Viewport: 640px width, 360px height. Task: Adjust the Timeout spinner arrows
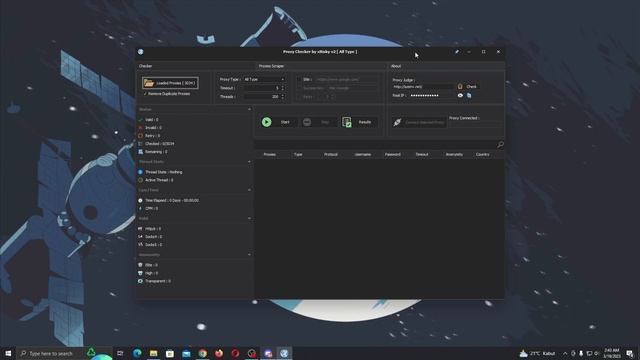pyautogui.click(x=283, y=88)
